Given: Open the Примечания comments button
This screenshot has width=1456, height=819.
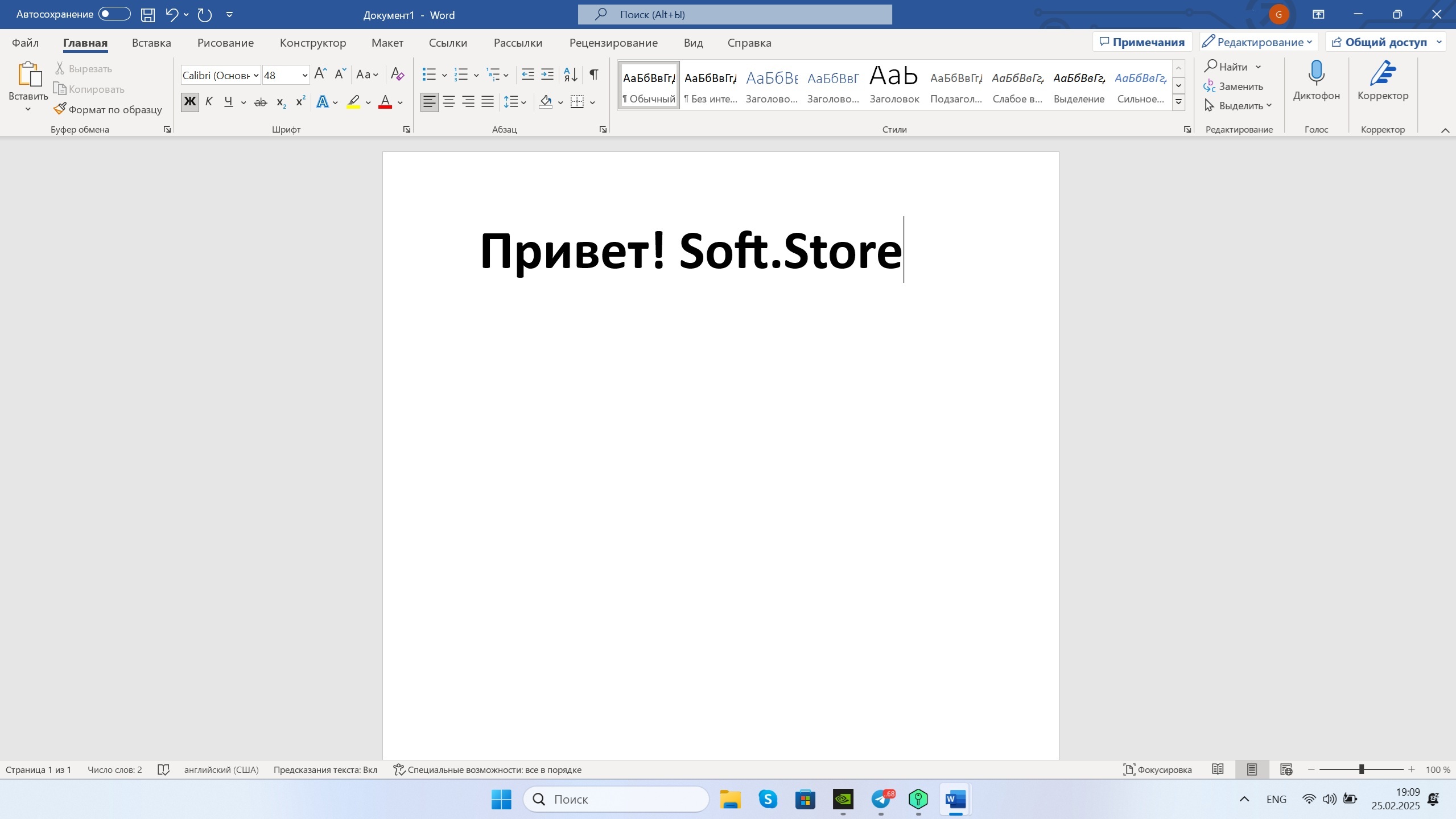Looking at the screenshot, I should click(x=1142, y=42).
